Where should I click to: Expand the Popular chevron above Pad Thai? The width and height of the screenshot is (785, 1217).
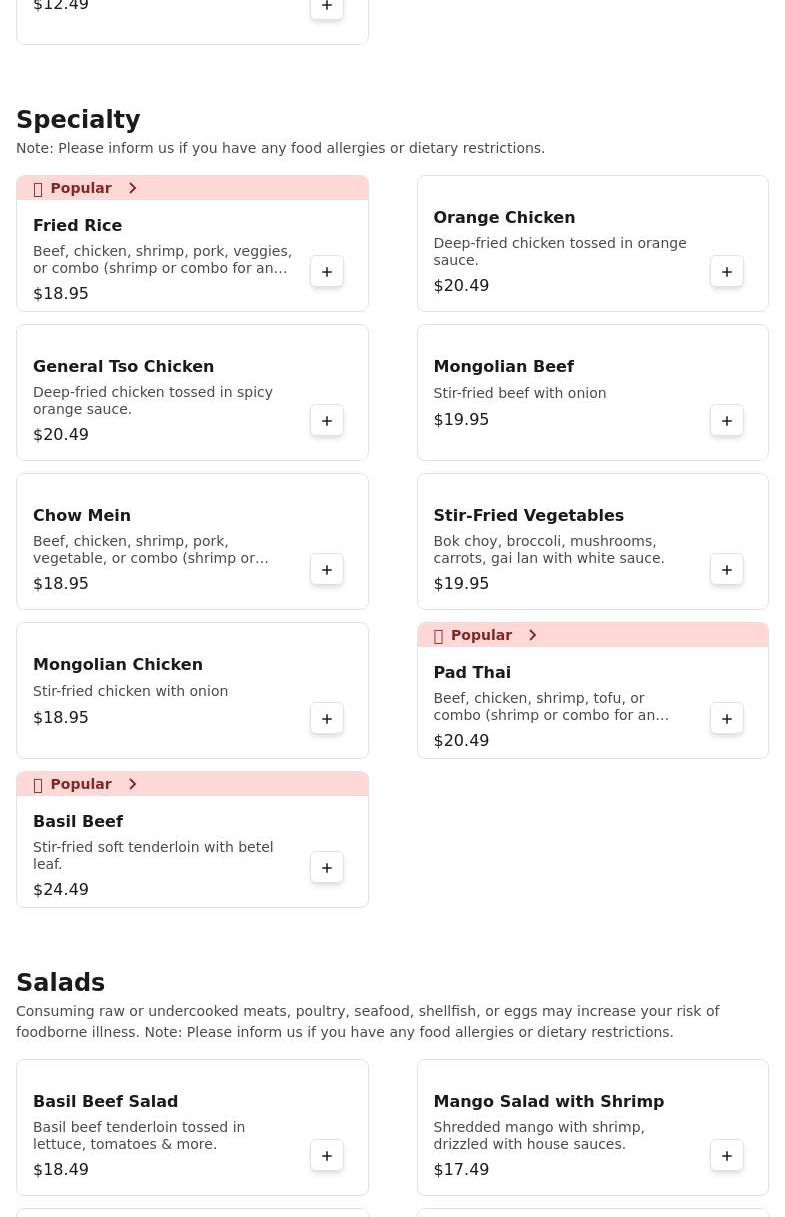[532, 635]
